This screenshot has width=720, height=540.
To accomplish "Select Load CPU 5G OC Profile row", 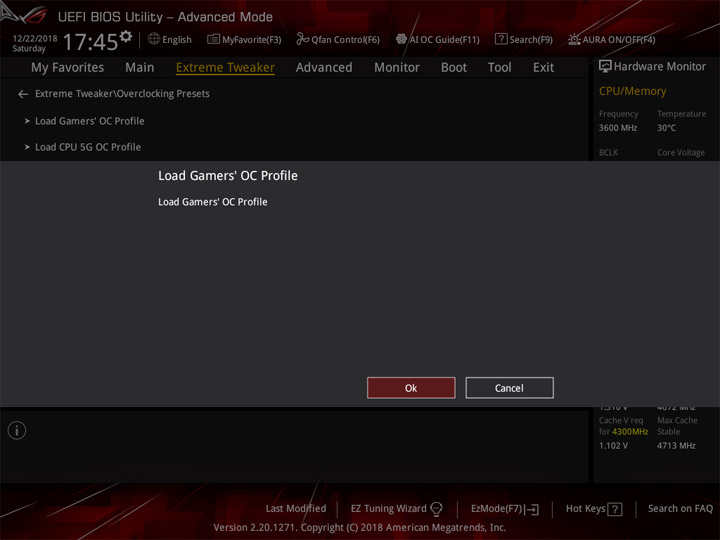I will (x=88, y=147).
